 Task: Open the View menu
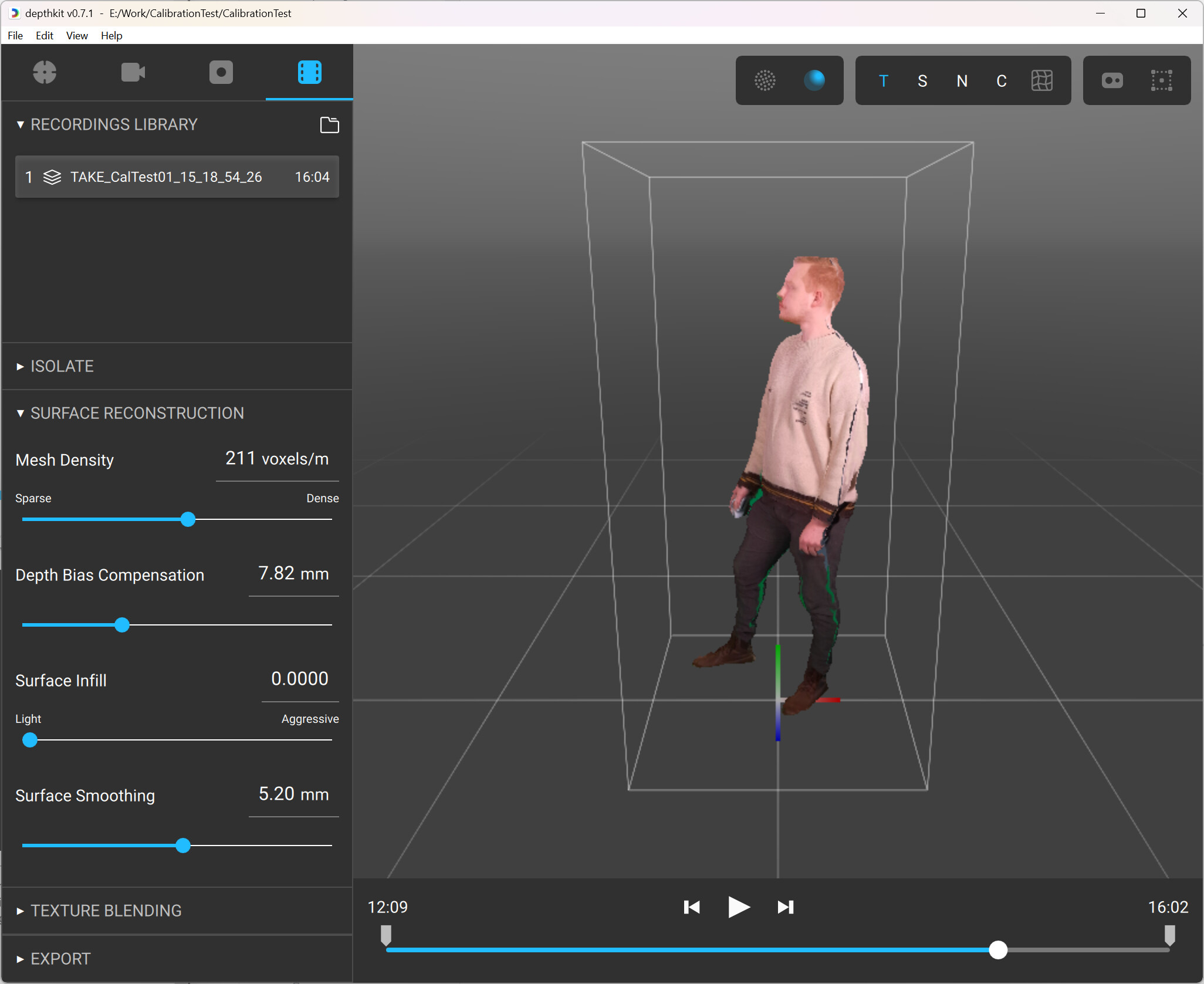click(76, 36)
